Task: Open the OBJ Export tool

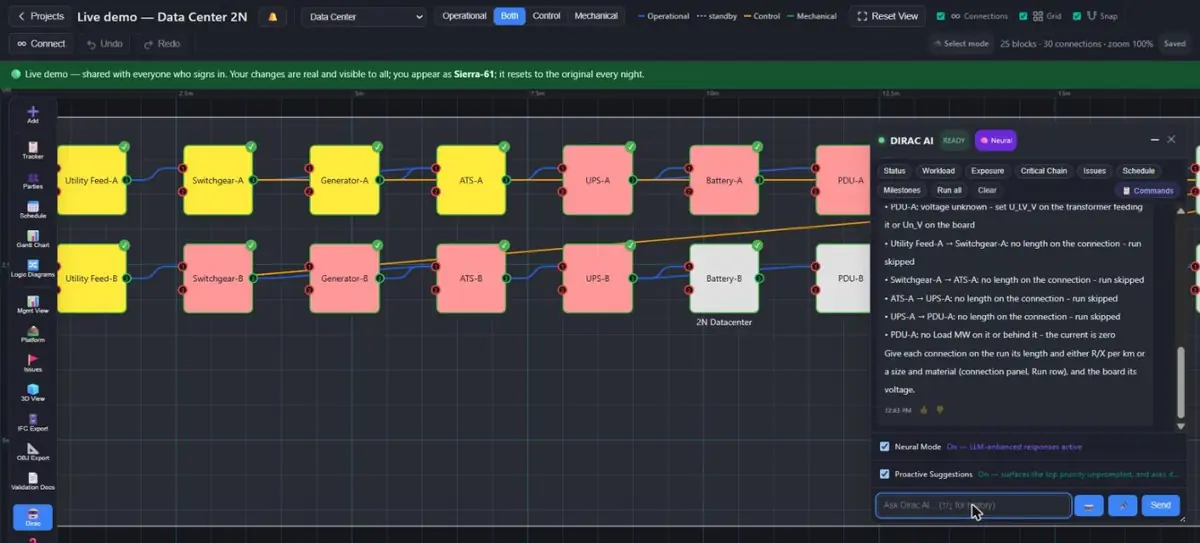Action: pyautogui.click(x=33, y=452)
